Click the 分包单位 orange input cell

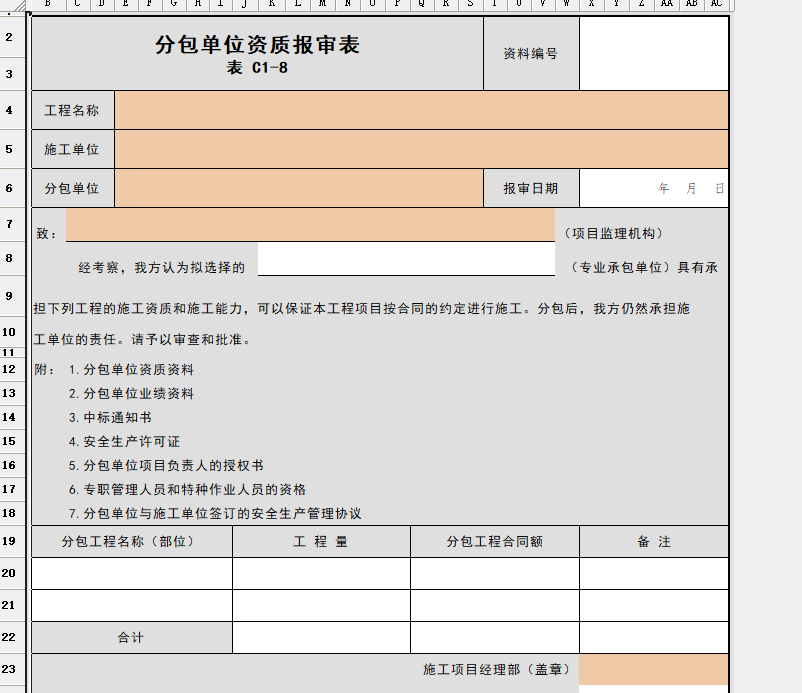coord(299,188)
